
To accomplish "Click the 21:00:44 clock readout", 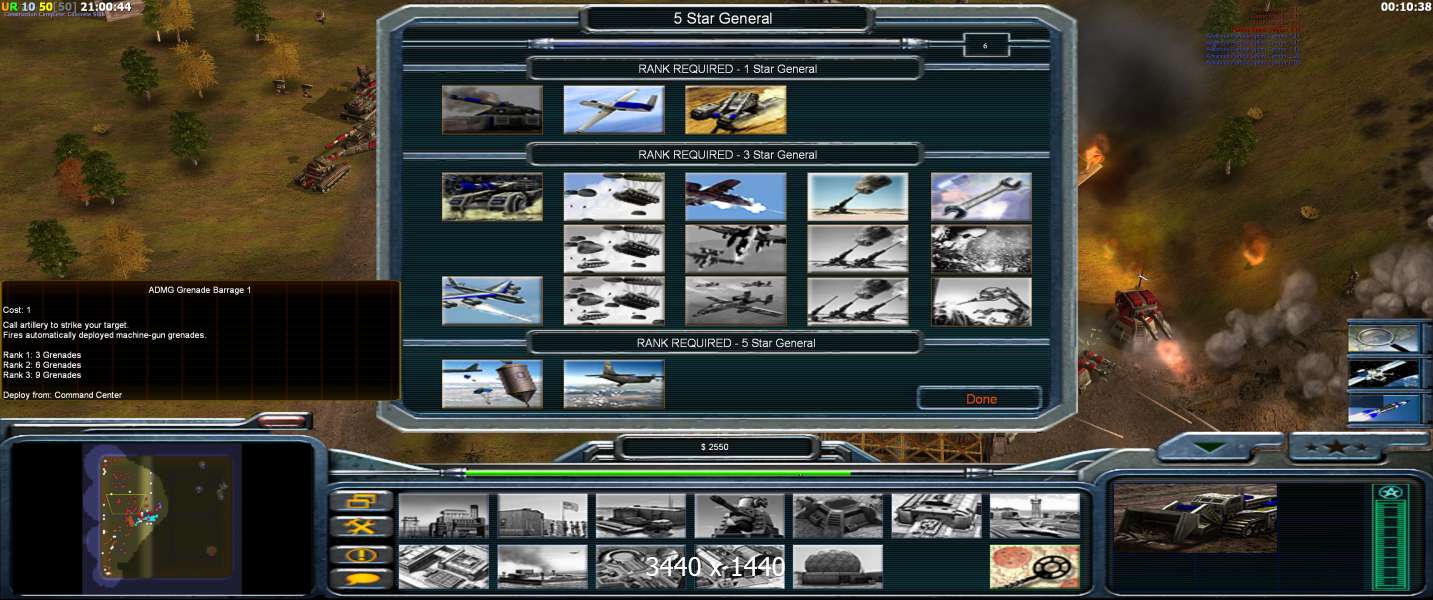I will point(106,7).
